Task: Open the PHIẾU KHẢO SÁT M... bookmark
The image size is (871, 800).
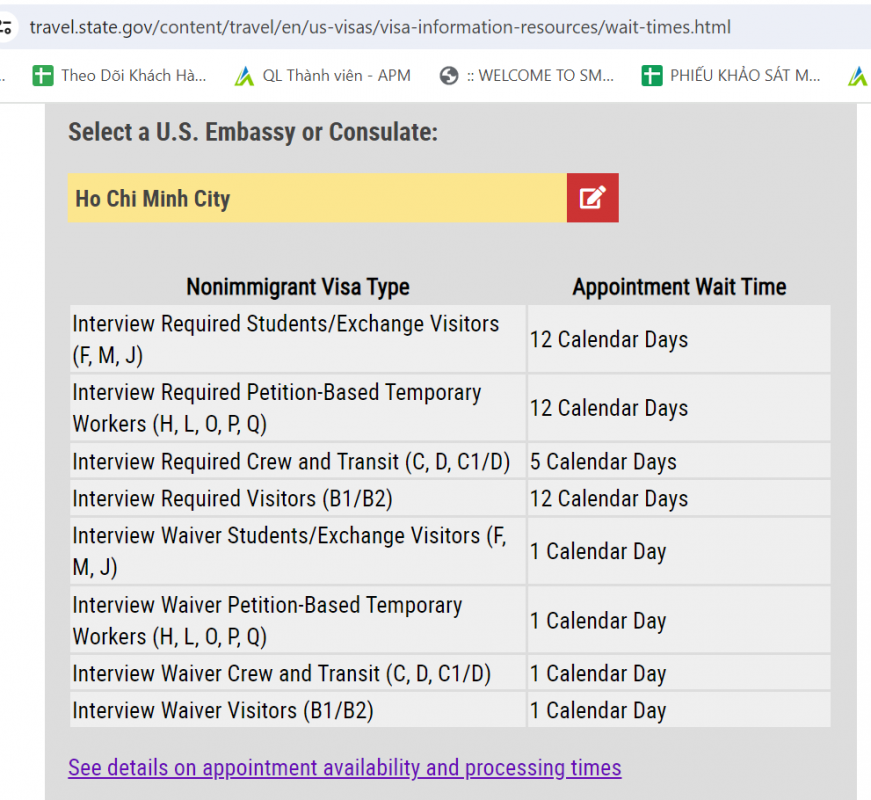Action: coord(730,76)
